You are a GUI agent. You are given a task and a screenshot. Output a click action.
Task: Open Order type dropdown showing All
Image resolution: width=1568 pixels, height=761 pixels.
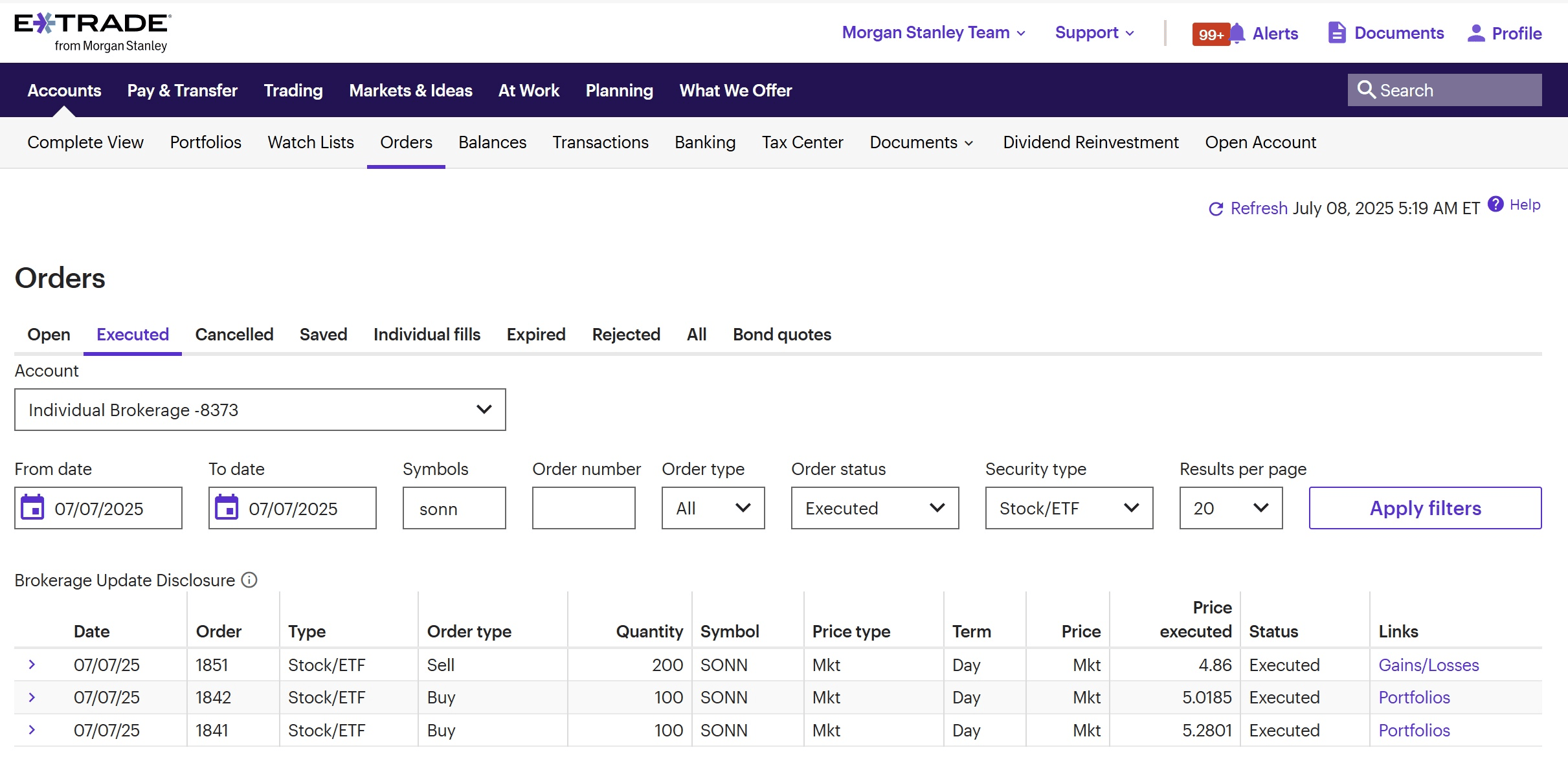[713, 508]
